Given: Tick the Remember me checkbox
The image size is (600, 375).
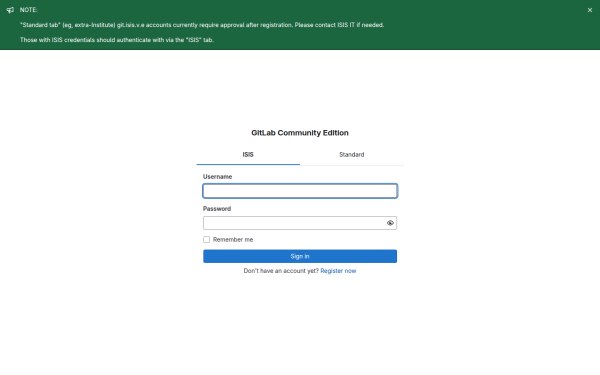Looking at the screenshot, I should [x=207, y=240].
